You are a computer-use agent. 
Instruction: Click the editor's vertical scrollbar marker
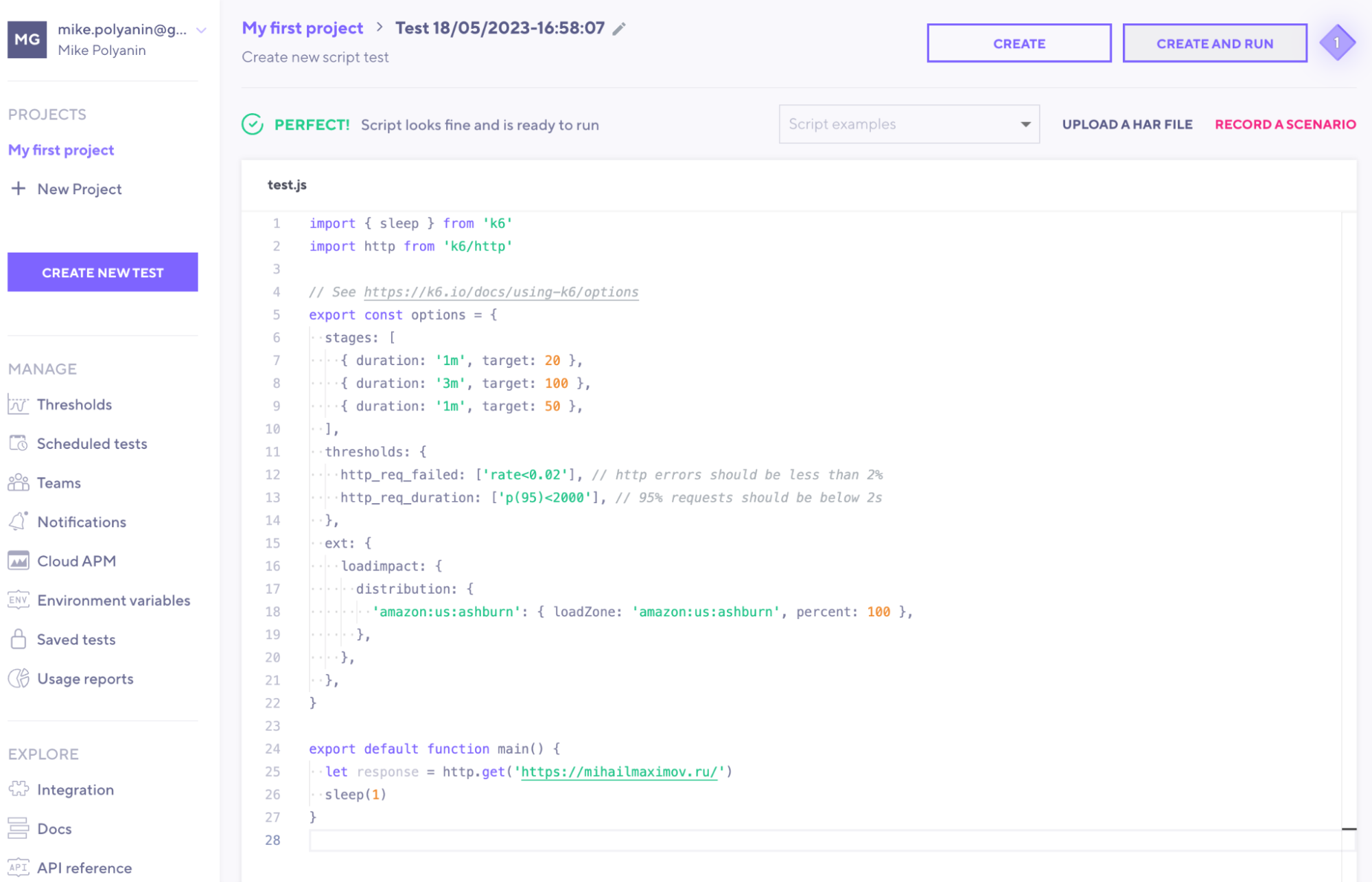coord(1349,829)
